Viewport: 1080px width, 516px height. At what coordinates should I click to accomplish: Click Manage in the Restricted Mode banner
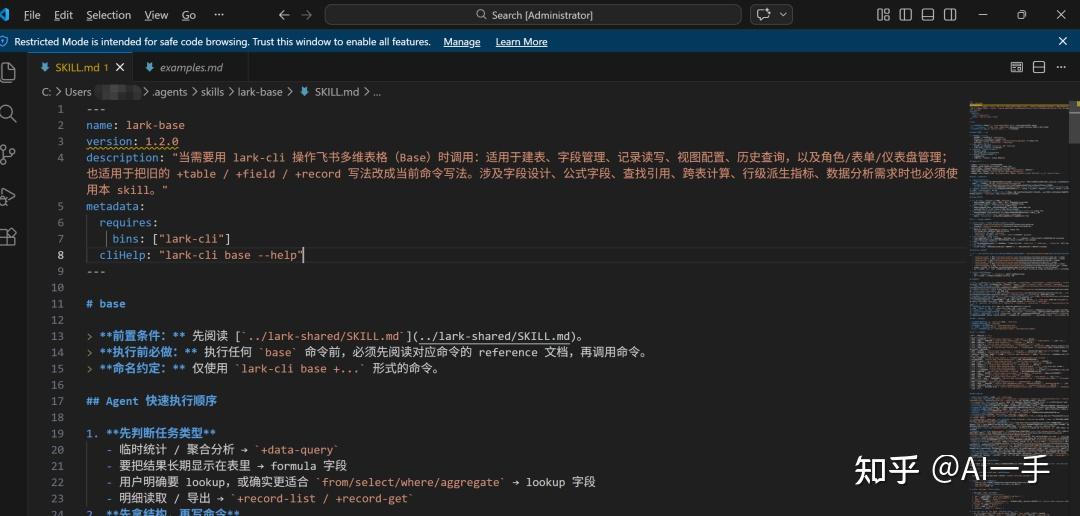pyautogui.click(x=461, y=42)
